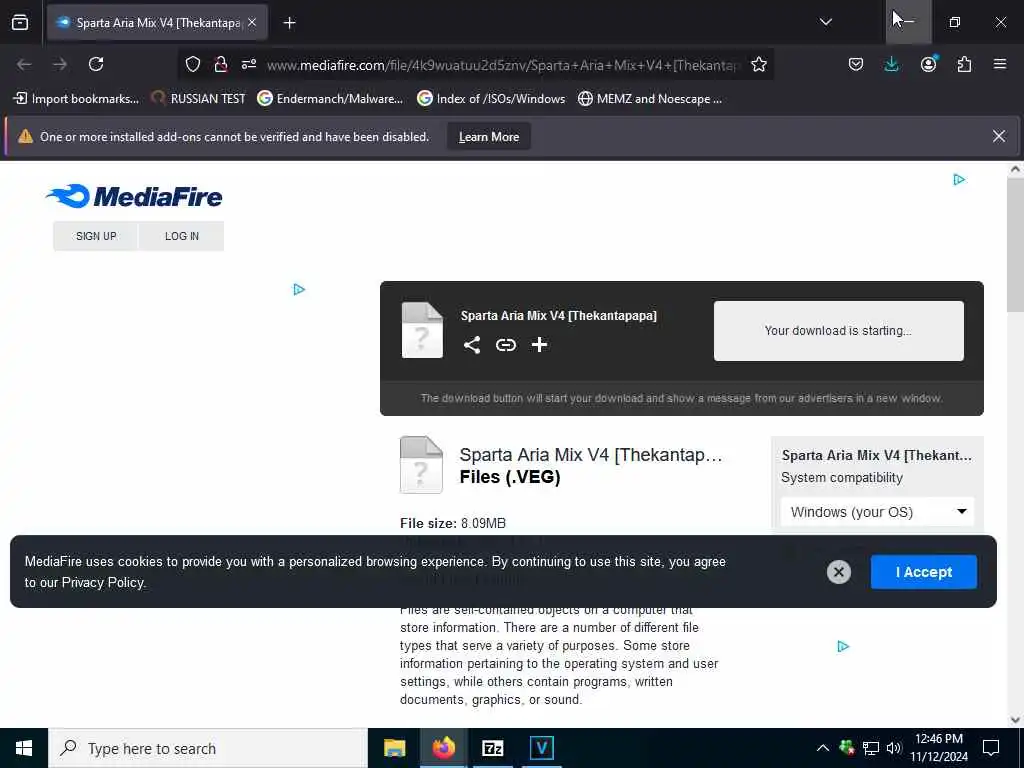This screenshot has width=1024, height=768.
Task: Click SIGN UP button
Action: pos(96,236)
